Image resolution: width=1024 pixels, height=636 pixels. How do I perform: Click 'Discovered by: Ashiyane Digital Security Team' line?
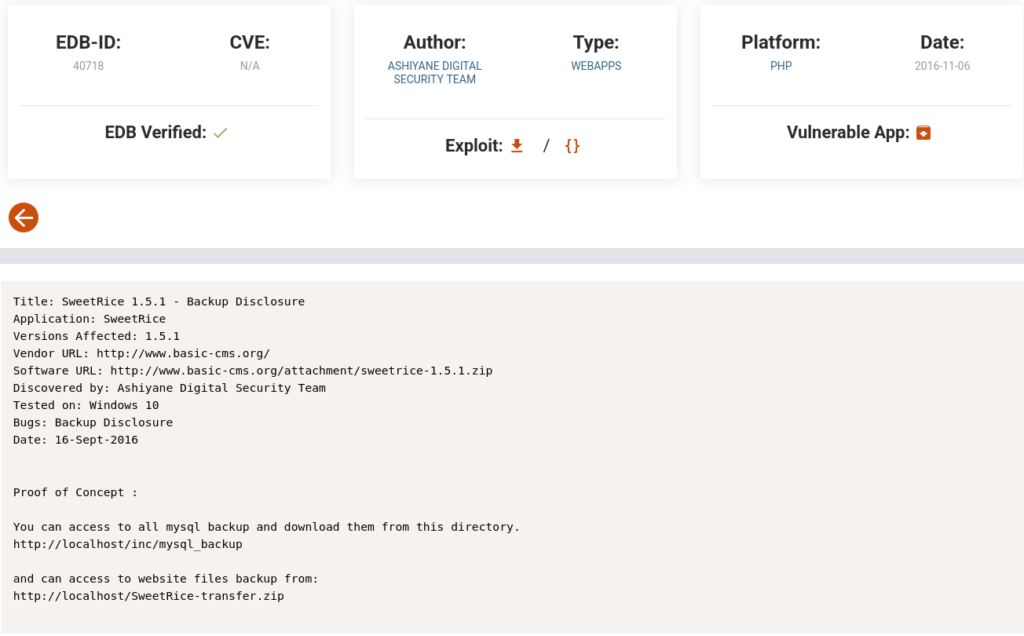tap(169, 388)
